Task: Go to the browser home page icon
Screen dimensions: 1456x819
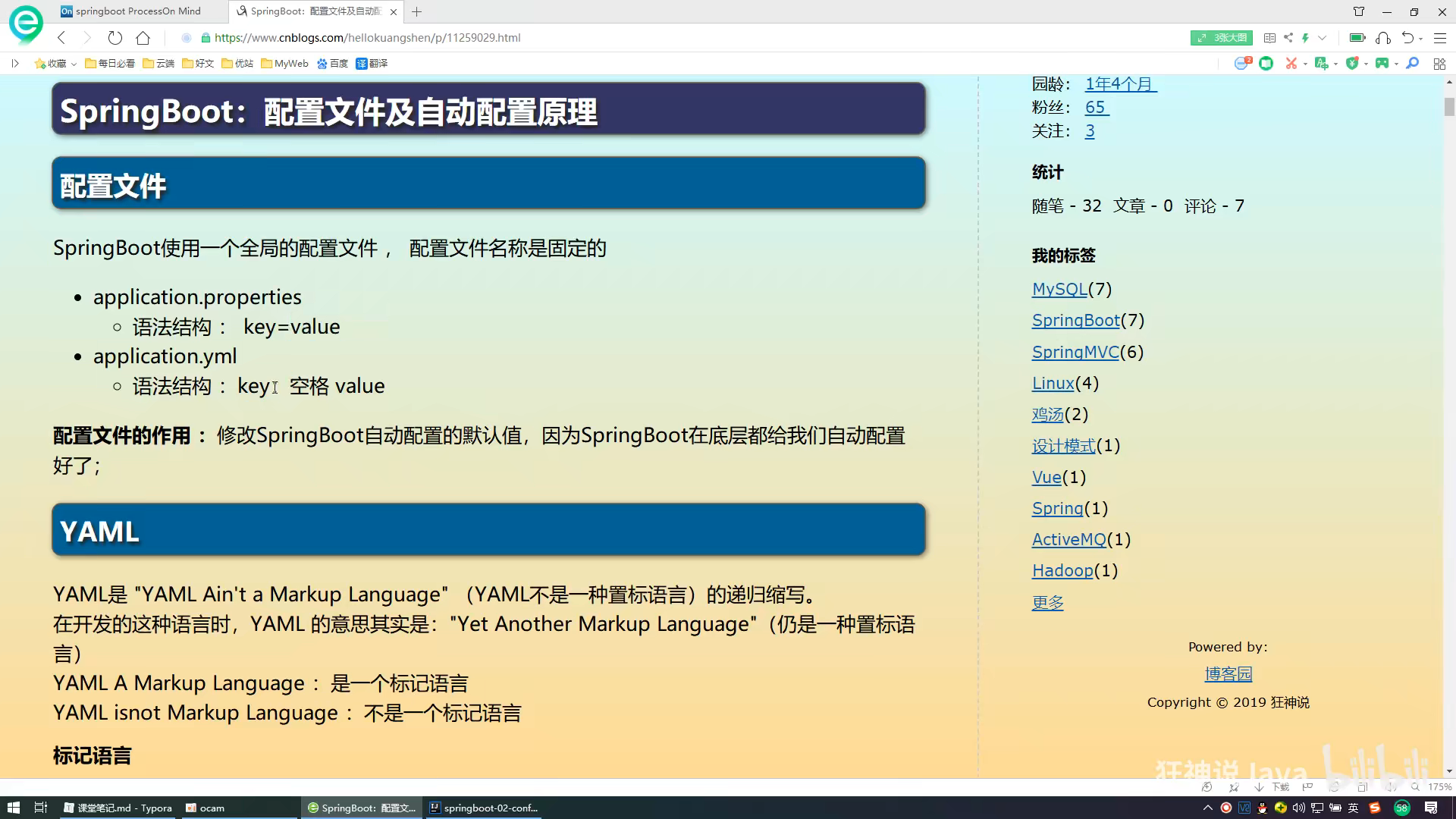Action: point(143,38)
